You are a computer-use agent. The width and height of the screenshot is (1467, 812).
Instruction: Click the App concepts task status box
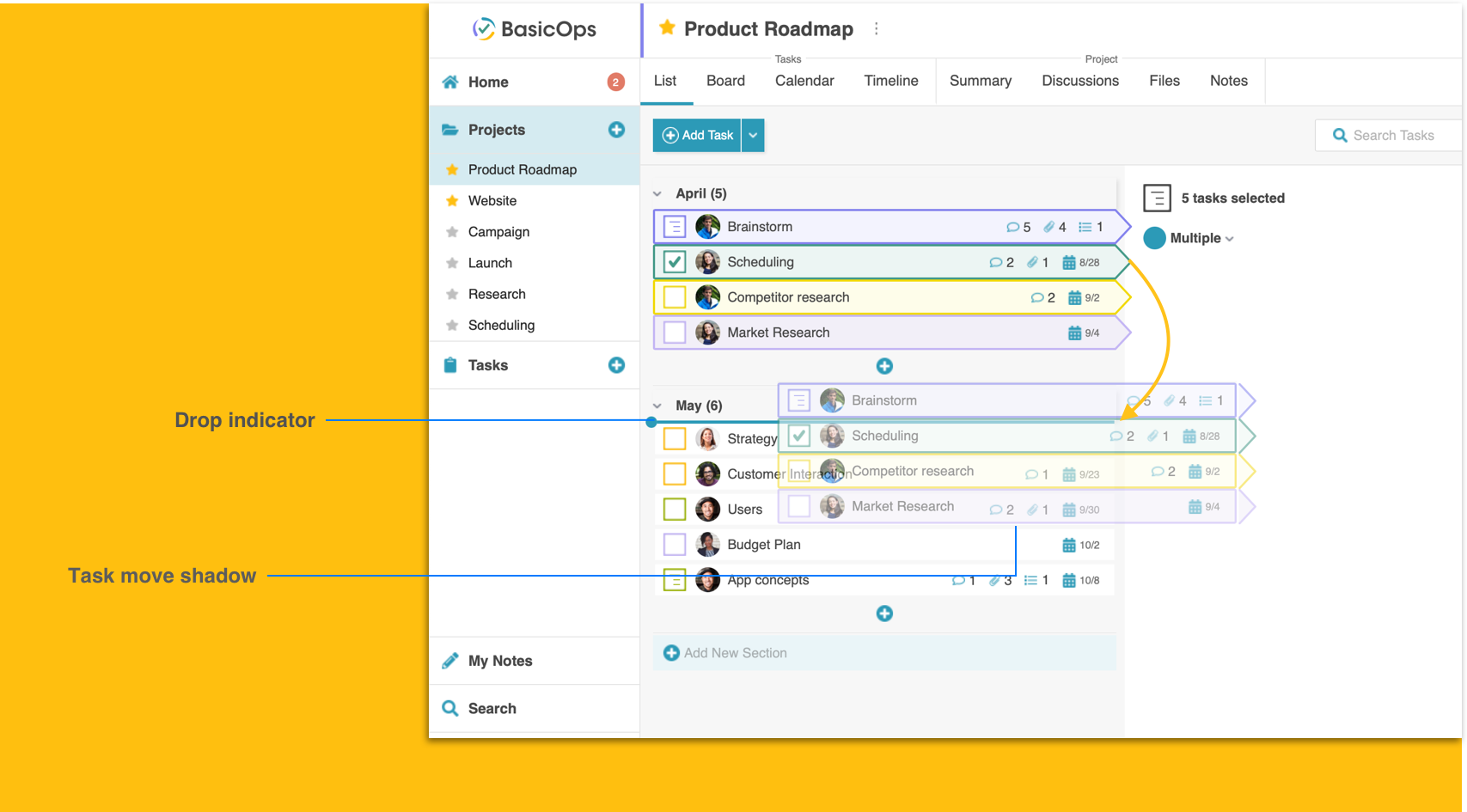[675, 581]
